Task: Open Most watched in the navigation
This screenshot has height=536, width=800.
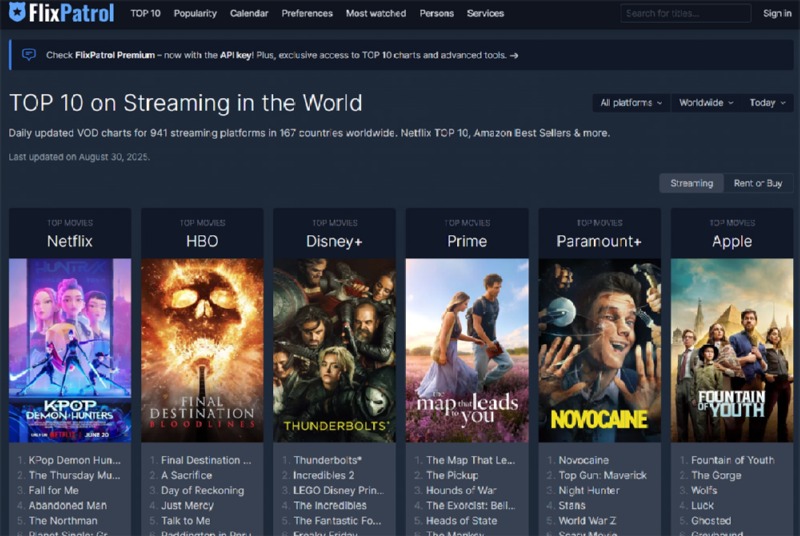Action: click(x=376, y=13)
